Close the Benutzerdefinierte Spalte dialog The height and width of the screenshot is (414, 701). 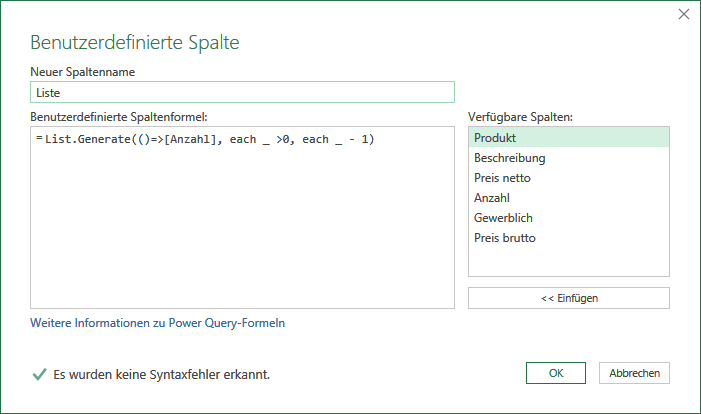pyautogui.click(x=684, y=14)
